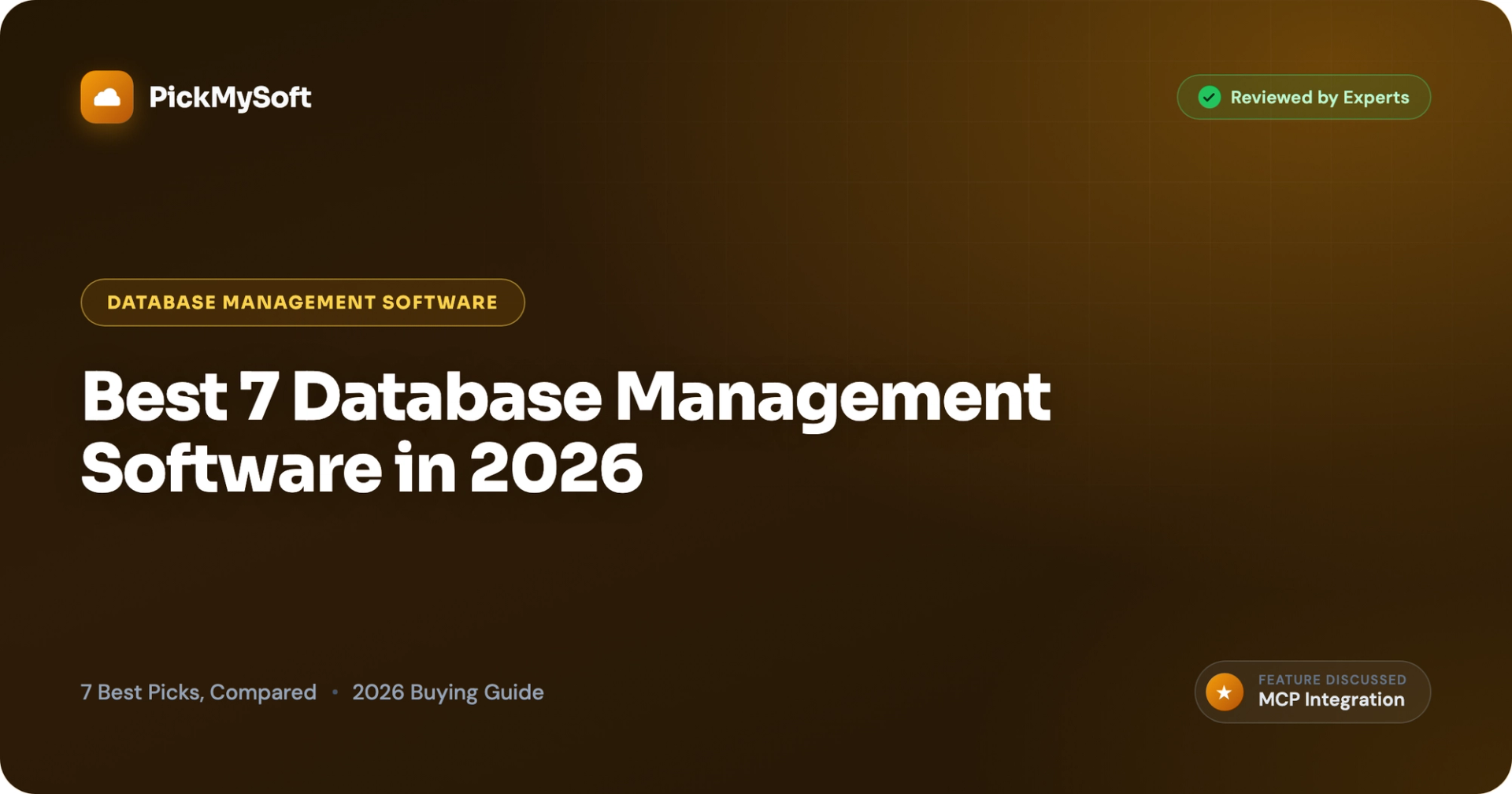Select the Reviewed by Experts badge
This screenshot has width=1512, height=794.
point(1303,97)
